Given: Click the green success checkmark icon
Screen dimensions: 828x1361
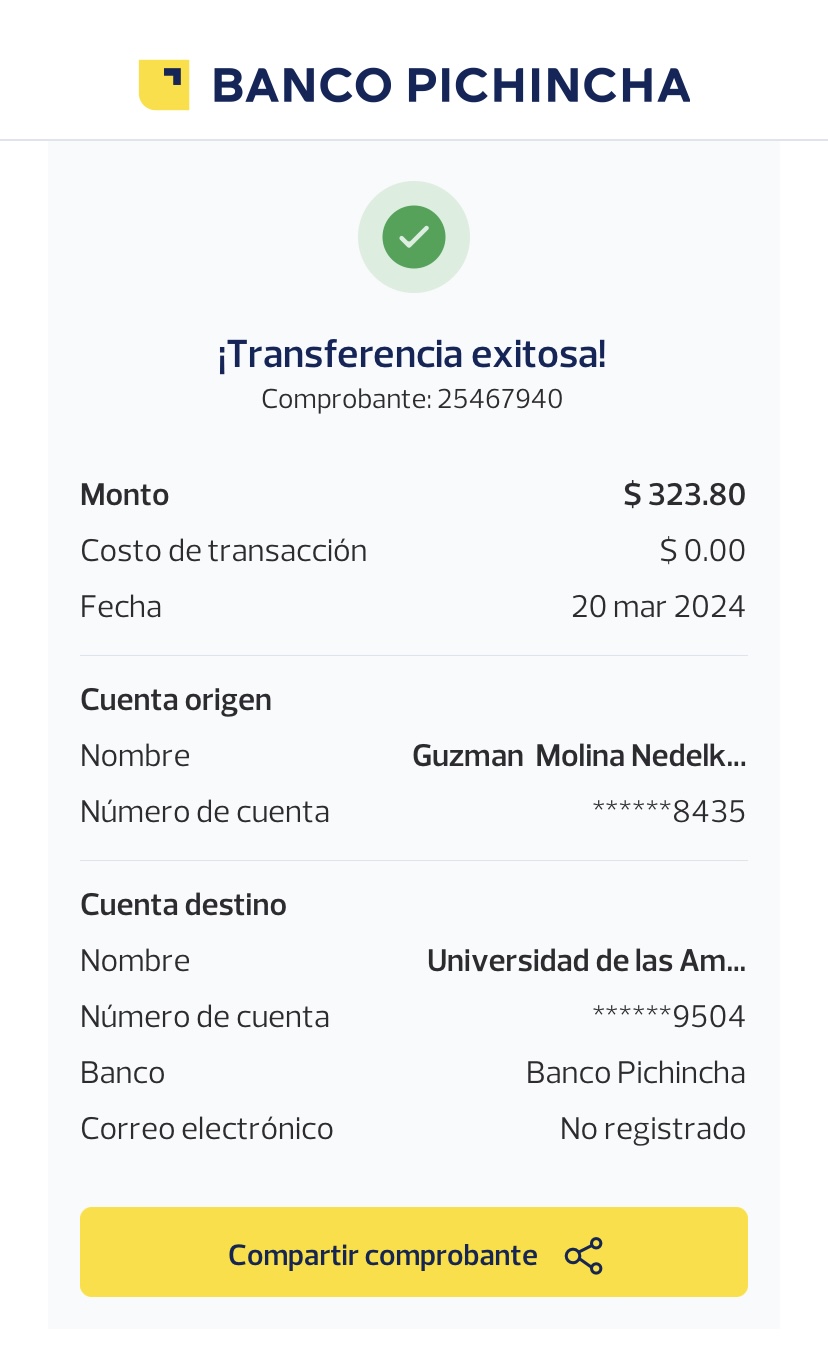Looking at the screenshot, I should click(414, 237).
